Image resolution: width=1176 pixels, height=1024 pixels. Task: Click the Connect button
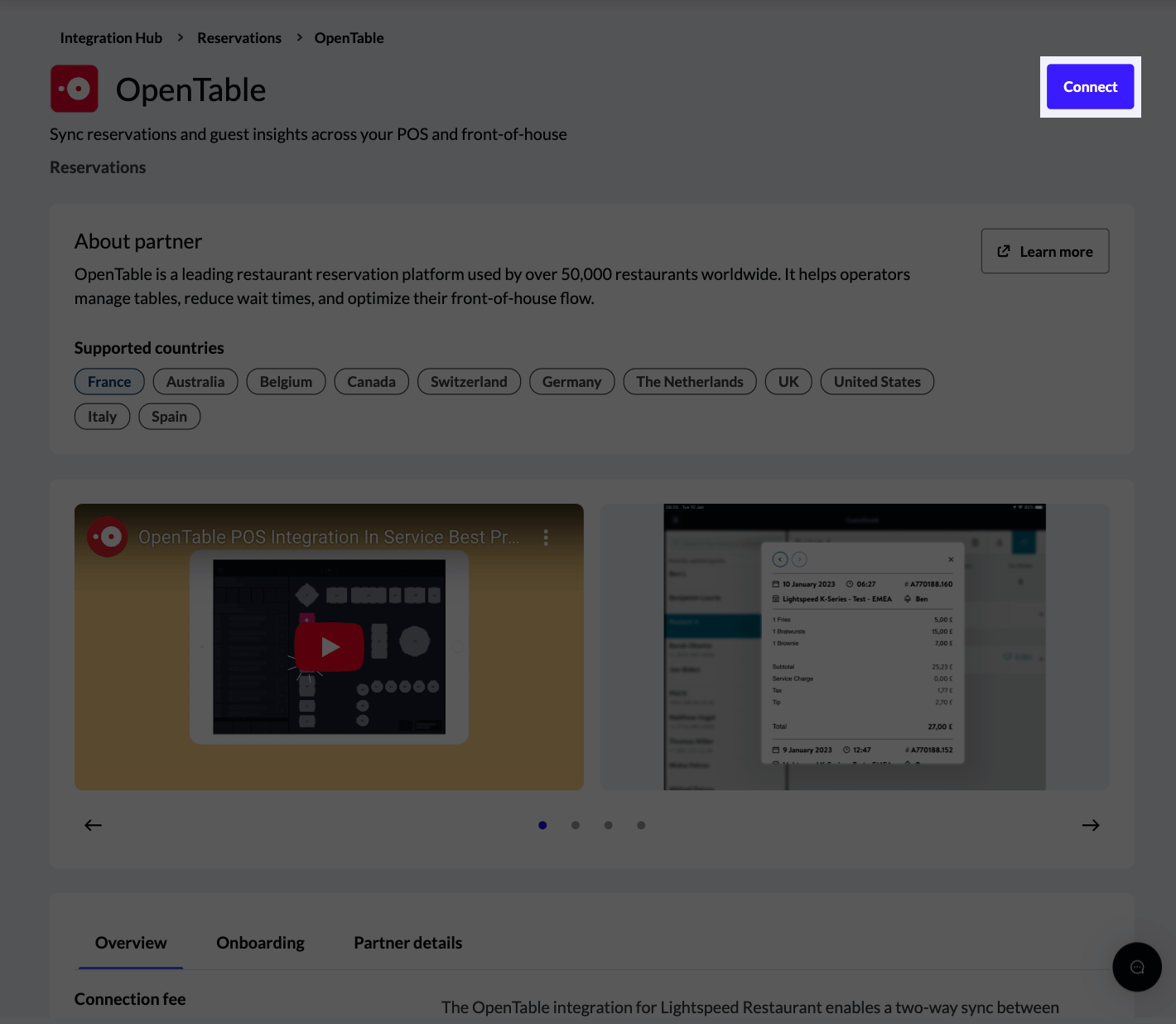[x=1090, y=86]
